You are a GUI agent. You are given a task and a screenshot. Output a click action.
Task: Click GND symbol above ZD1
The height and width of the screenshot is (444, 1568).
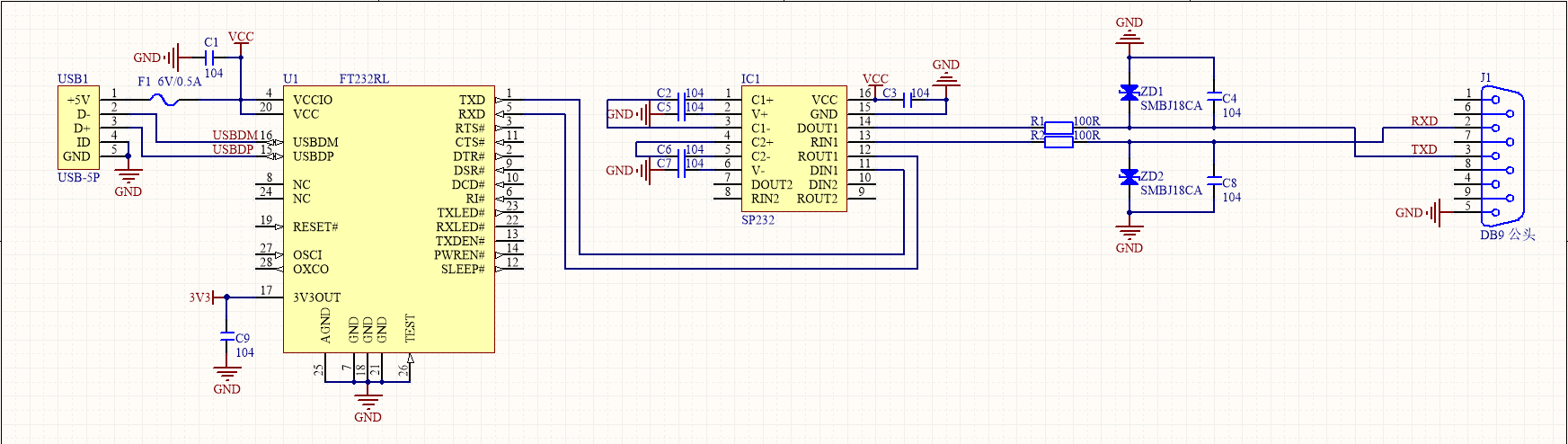click(1129, 31)
